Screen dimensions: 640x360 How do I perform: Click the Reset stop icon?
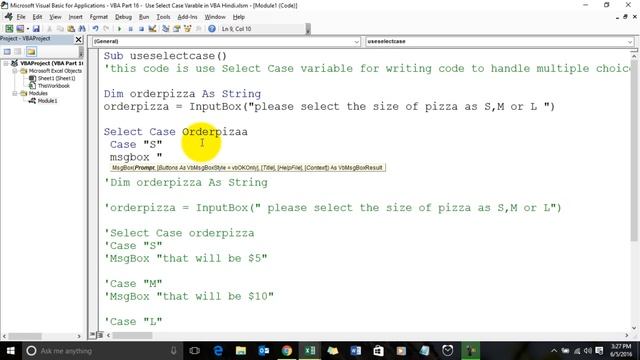point(141,29)
